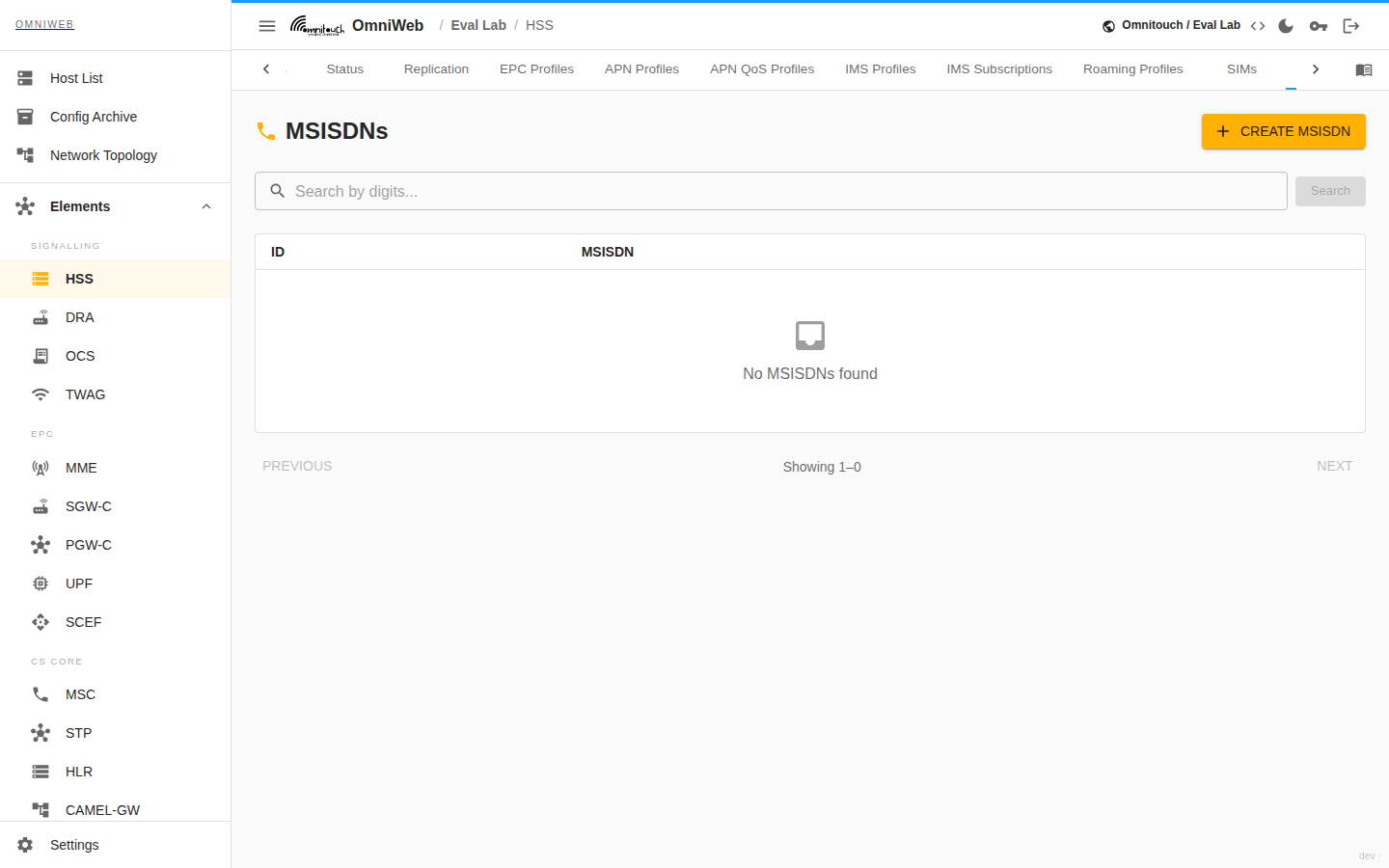The image size is (1389, 868).
Task: Click the CREATE MSISDN button
Action: [x=1283, y=131]
